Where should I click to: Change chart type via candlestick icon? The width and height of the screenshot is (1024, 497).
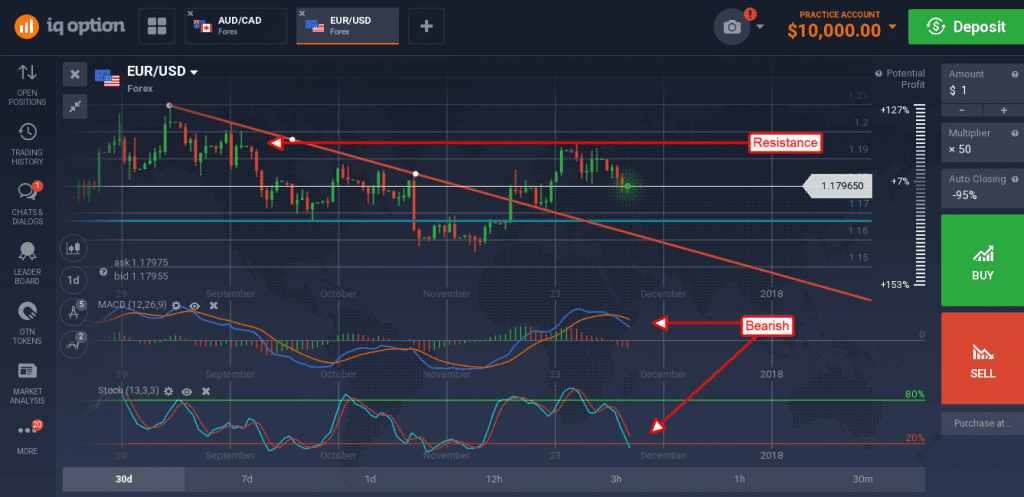coord(73,248)
